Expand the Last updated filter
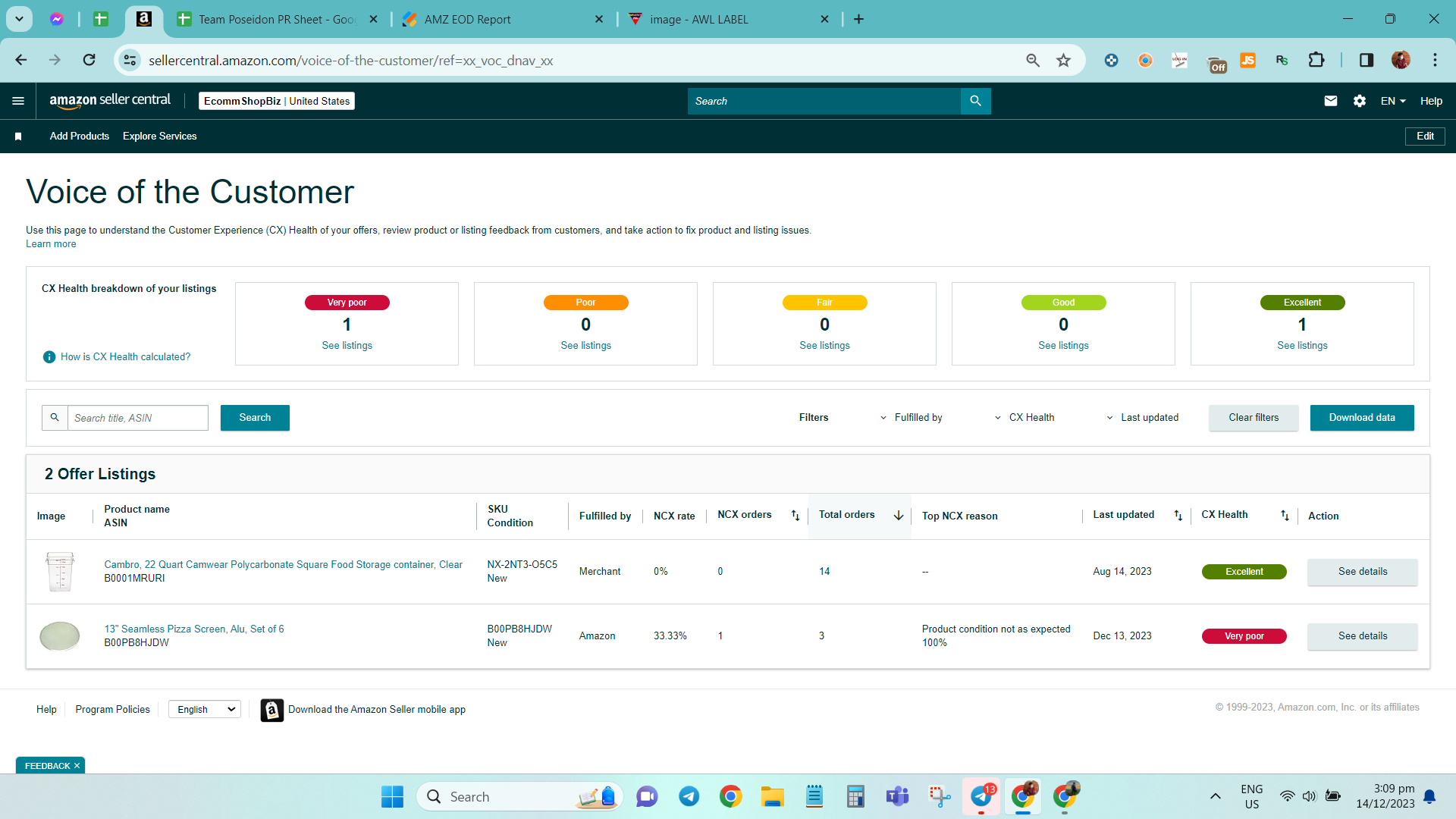The image size is (1456, 819). [1142, 418]
